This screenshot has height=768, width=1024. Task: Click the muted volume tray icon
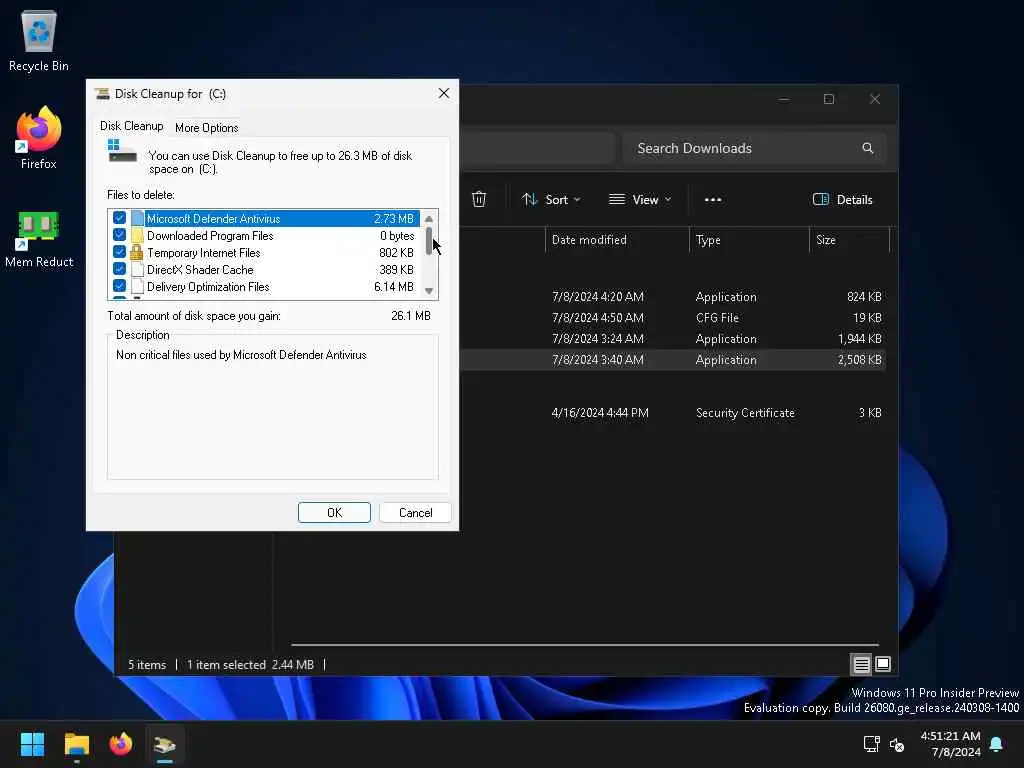tap(897, 744)
